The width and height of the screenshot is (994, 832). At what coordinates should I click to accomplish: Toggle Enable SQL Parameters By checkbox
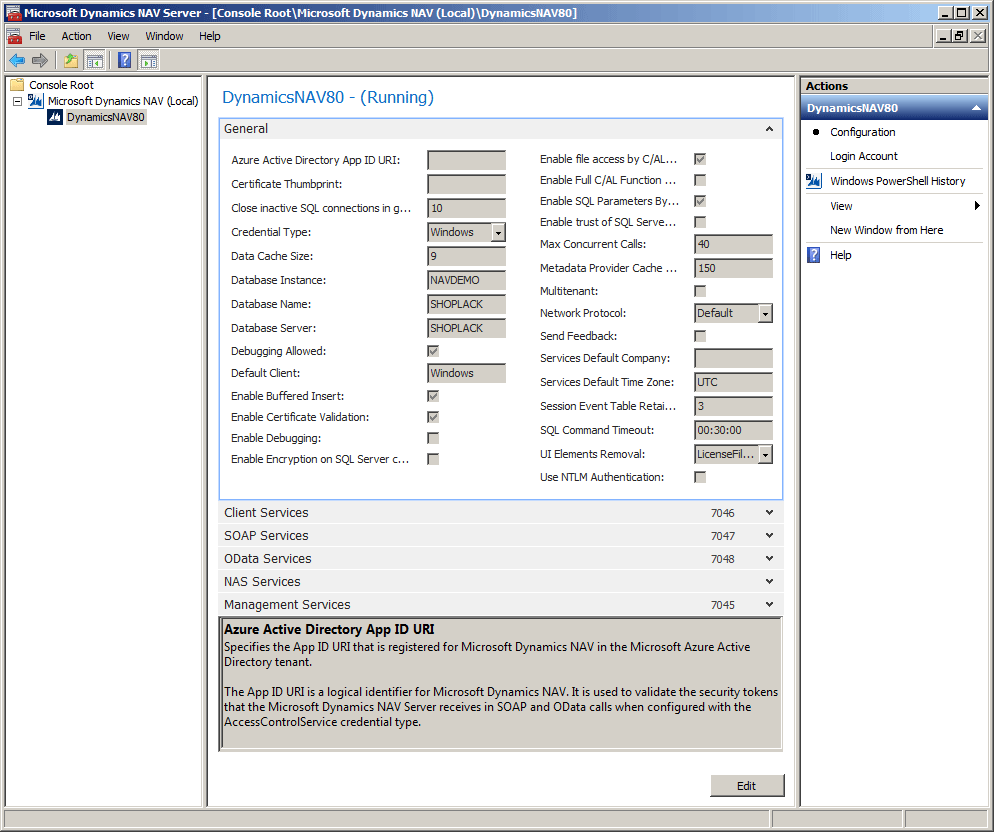(700, 201)
